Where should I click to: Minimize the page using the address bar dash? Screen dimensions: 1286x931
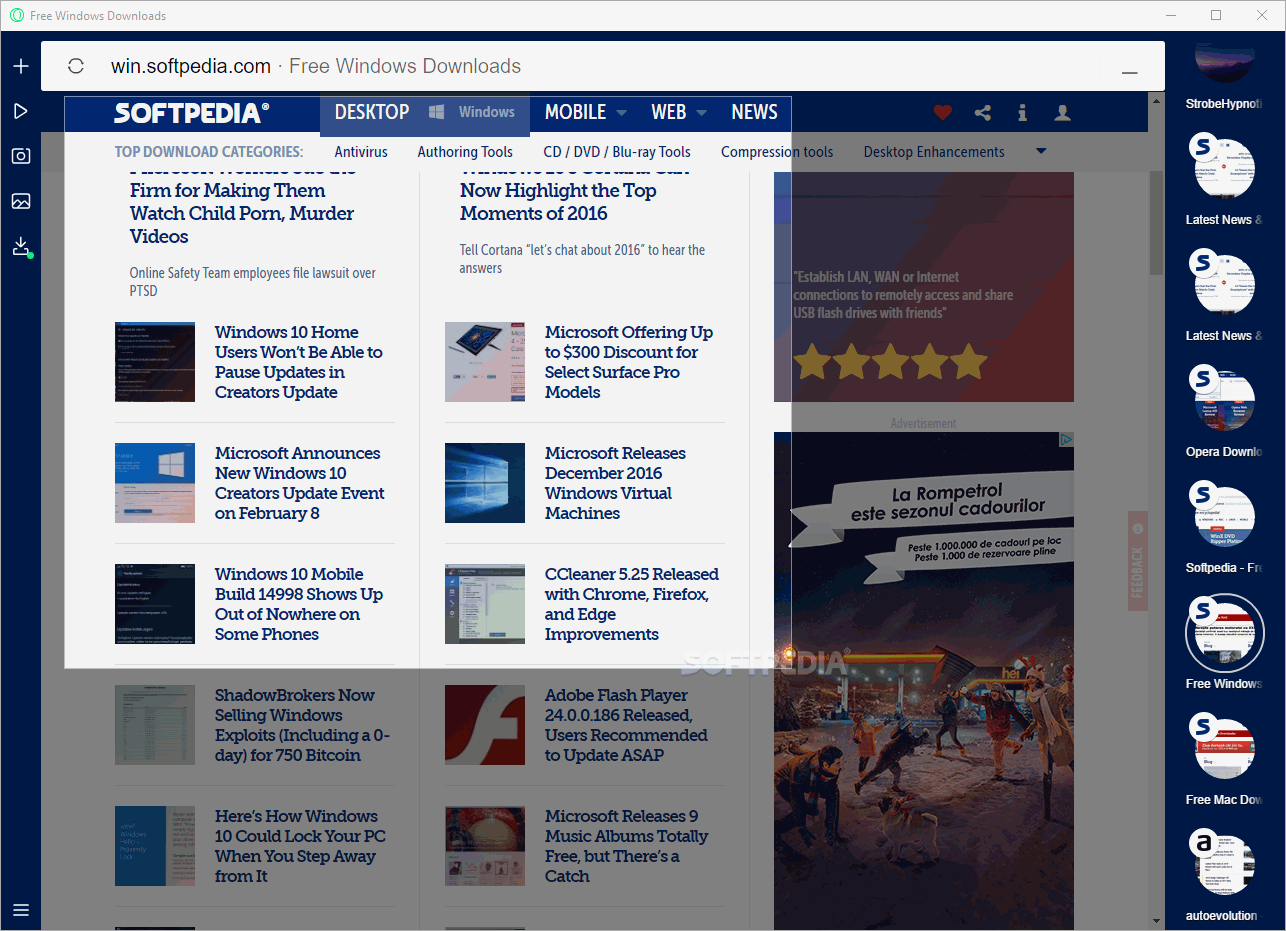1130,73
